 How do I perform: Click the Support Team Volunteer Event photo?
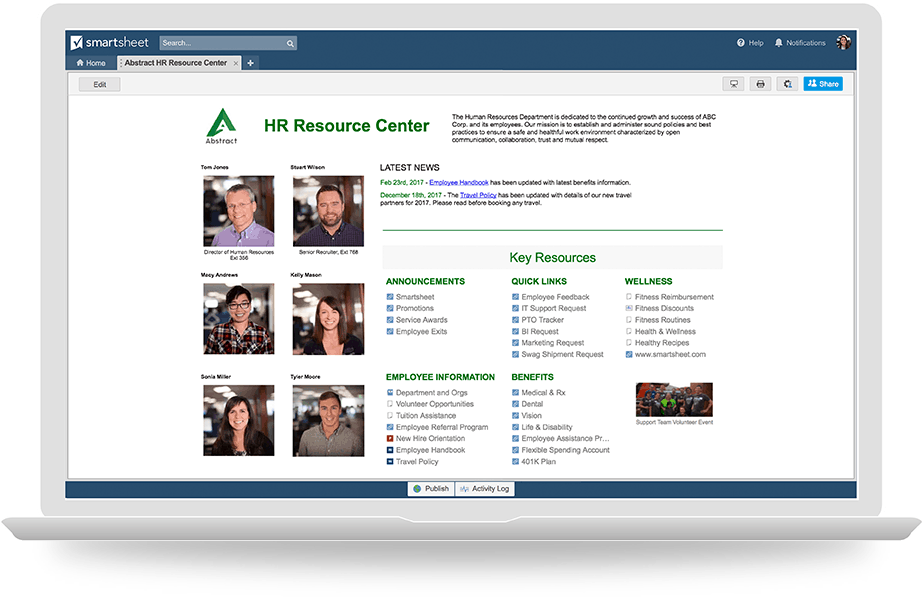pyautogui.click(x=674, y=399)
